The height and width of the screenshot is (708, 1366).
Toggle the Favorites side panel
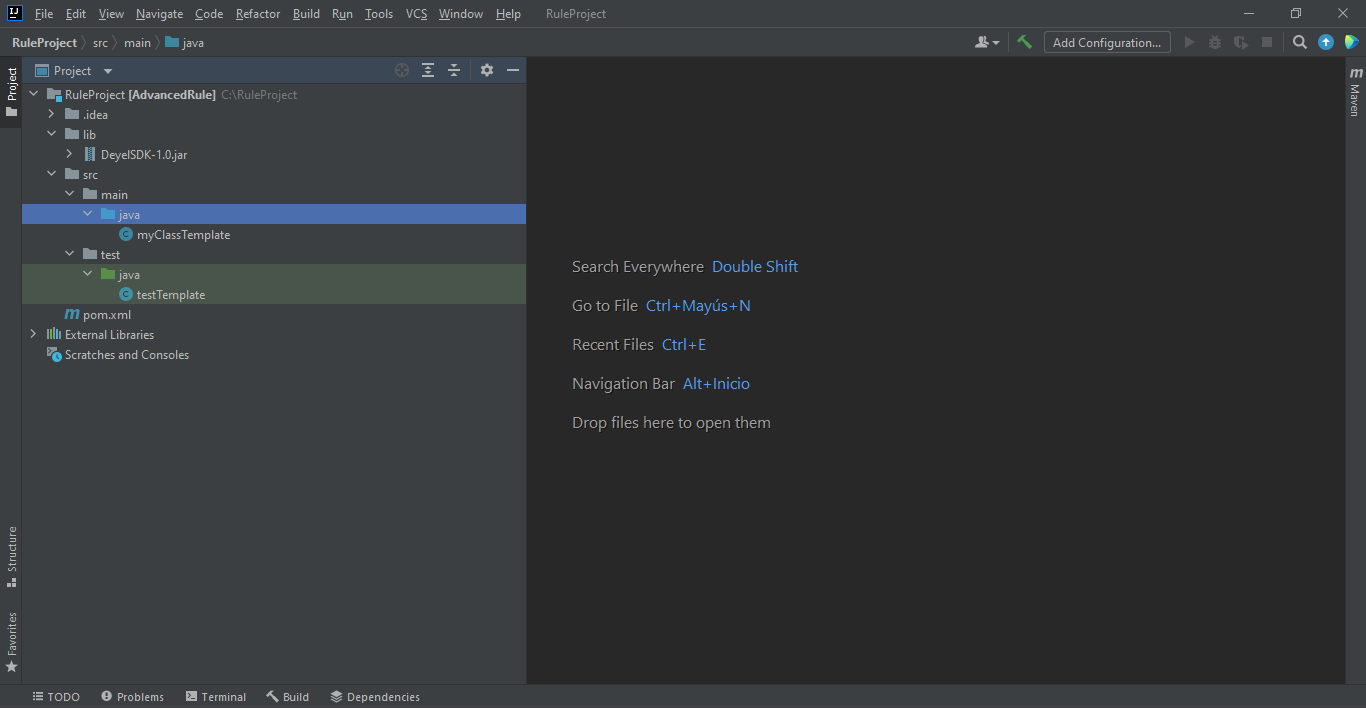tap(12, 640)
